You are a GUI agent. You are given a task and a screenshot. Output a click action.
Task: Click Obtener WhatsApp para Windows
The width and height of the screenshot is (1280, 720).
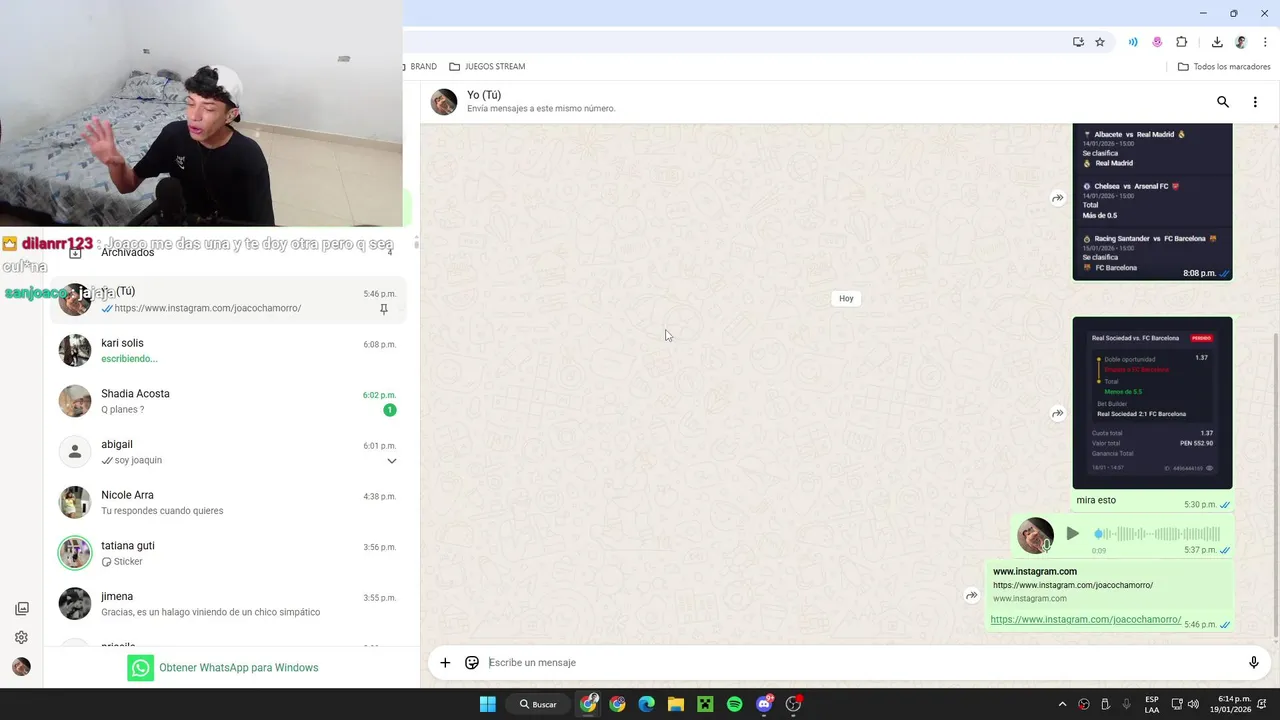pyautogui.click(x=223, y=668)
